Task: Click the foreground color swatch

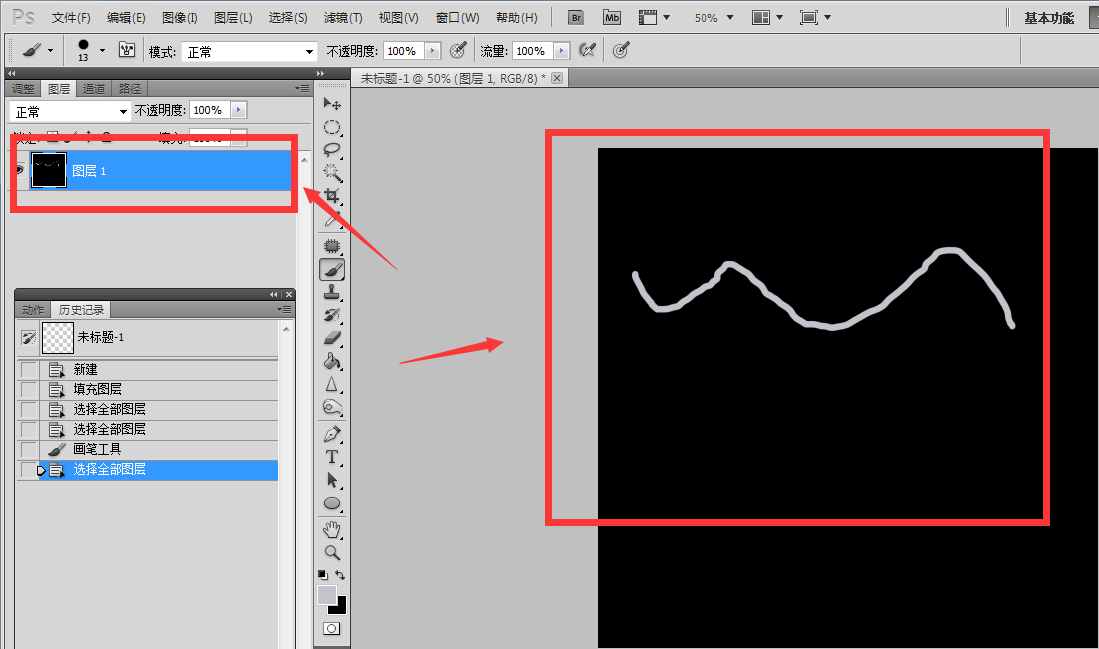Action: (x=326, y=594)
